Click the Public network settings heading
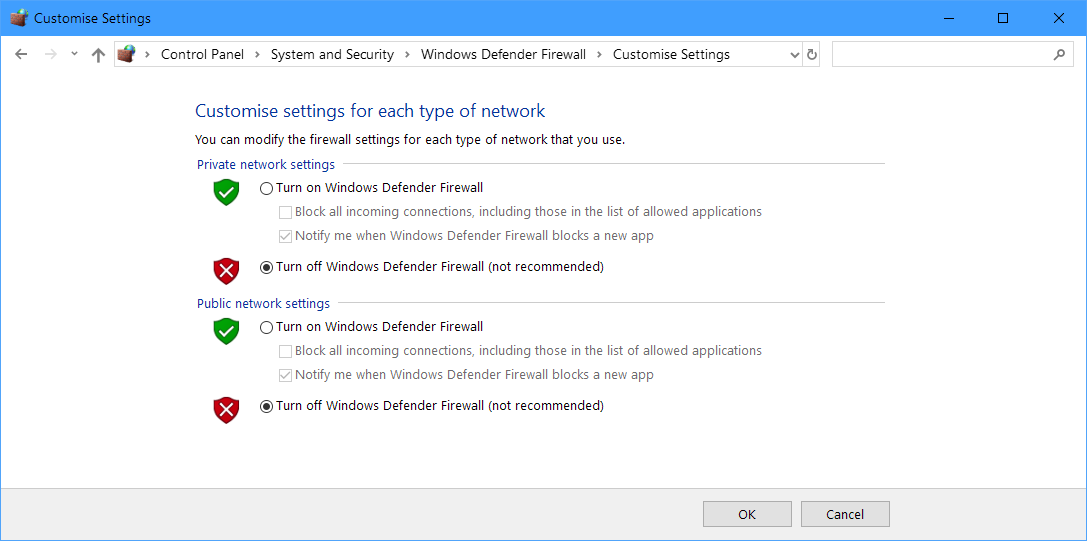This screenshot has height=541, width=1087. pyautogui.click(x=263, y=303)
